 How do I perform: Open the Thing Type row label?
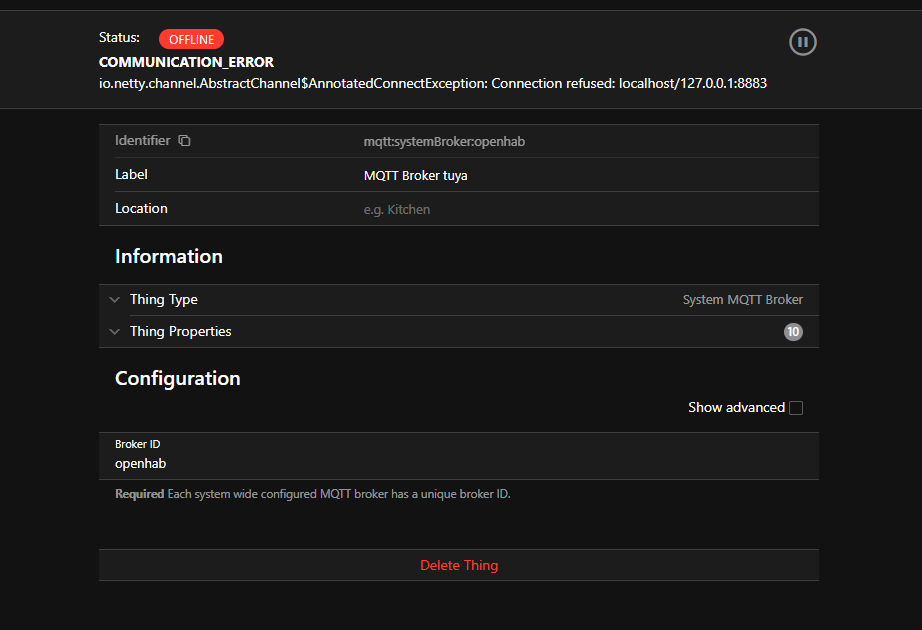tap(164, 300)
